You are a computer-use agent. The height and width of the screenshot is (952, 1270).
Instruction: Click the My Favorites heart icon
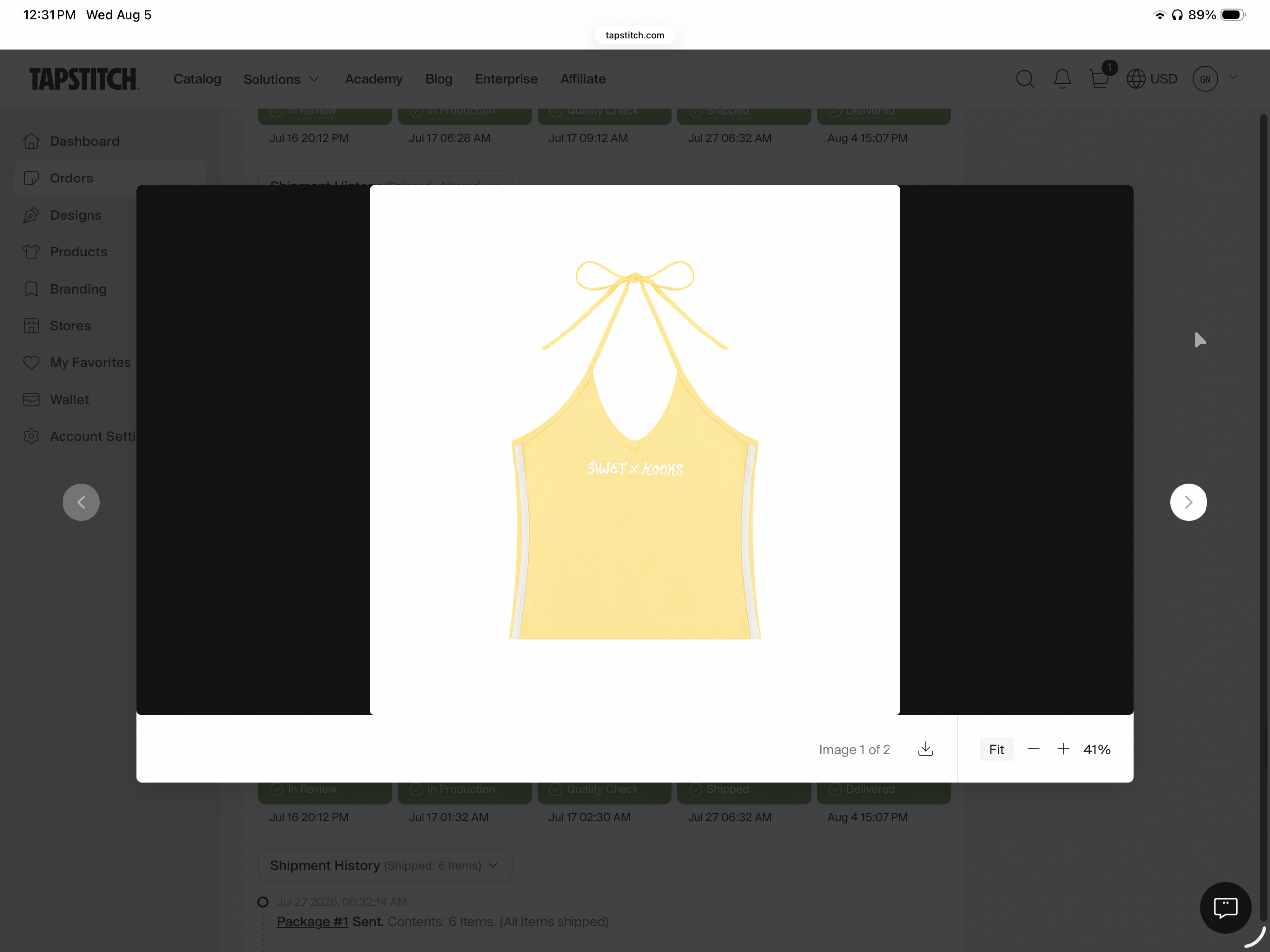(32, 362)
